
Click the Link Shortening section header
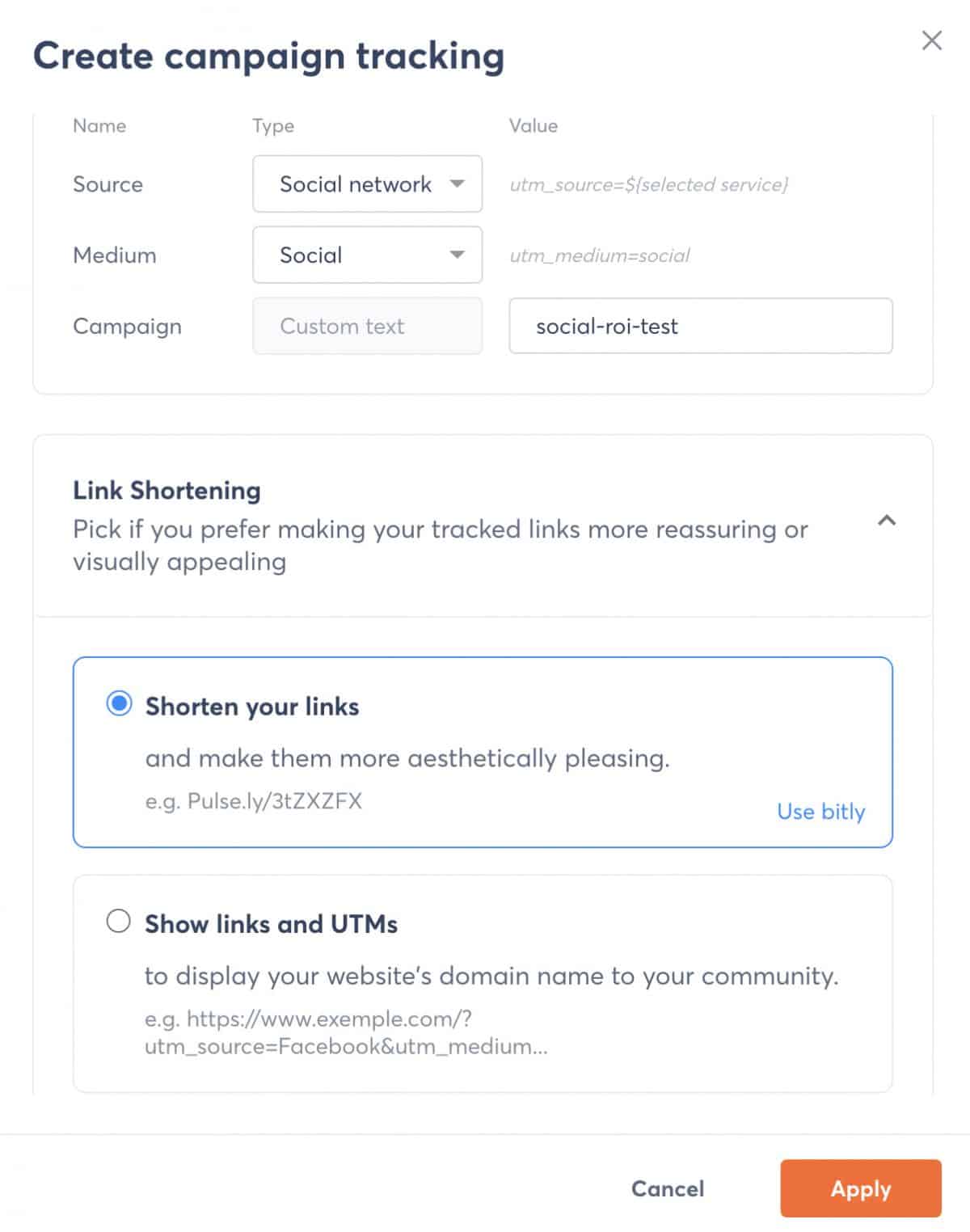[x=166, y=490]
